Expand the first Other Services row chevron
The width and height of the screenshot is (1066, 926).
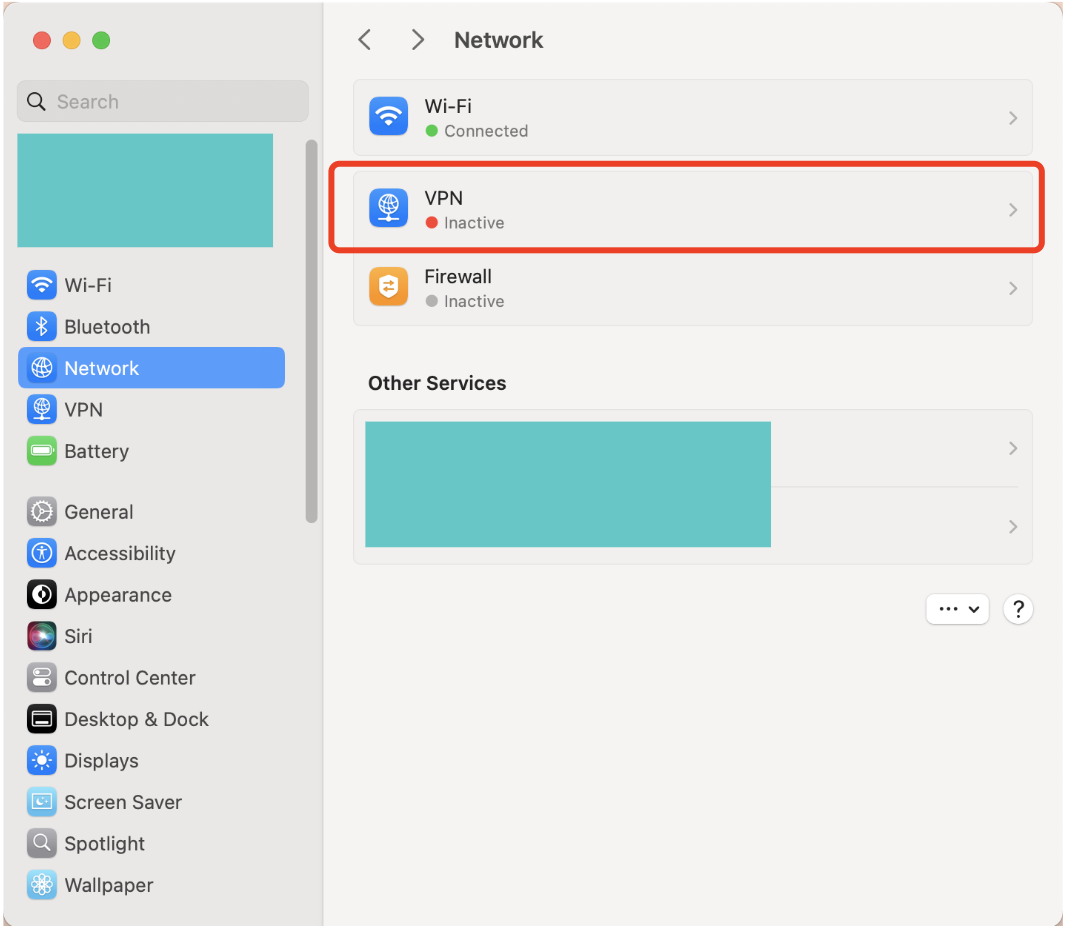1013,448
